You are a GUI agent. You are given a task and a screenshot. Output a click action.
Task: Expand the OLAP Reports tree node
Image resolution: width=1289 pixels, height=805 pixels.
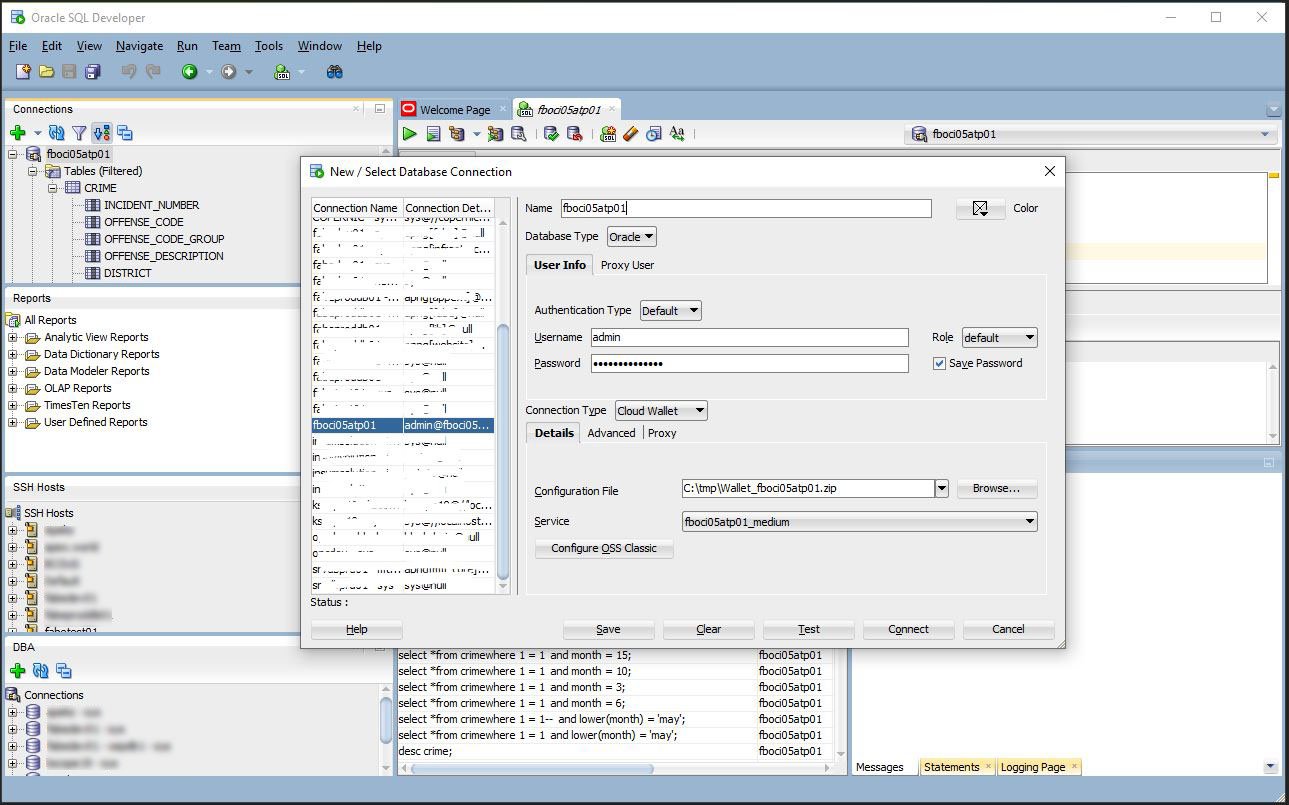(x=13, y=388)
